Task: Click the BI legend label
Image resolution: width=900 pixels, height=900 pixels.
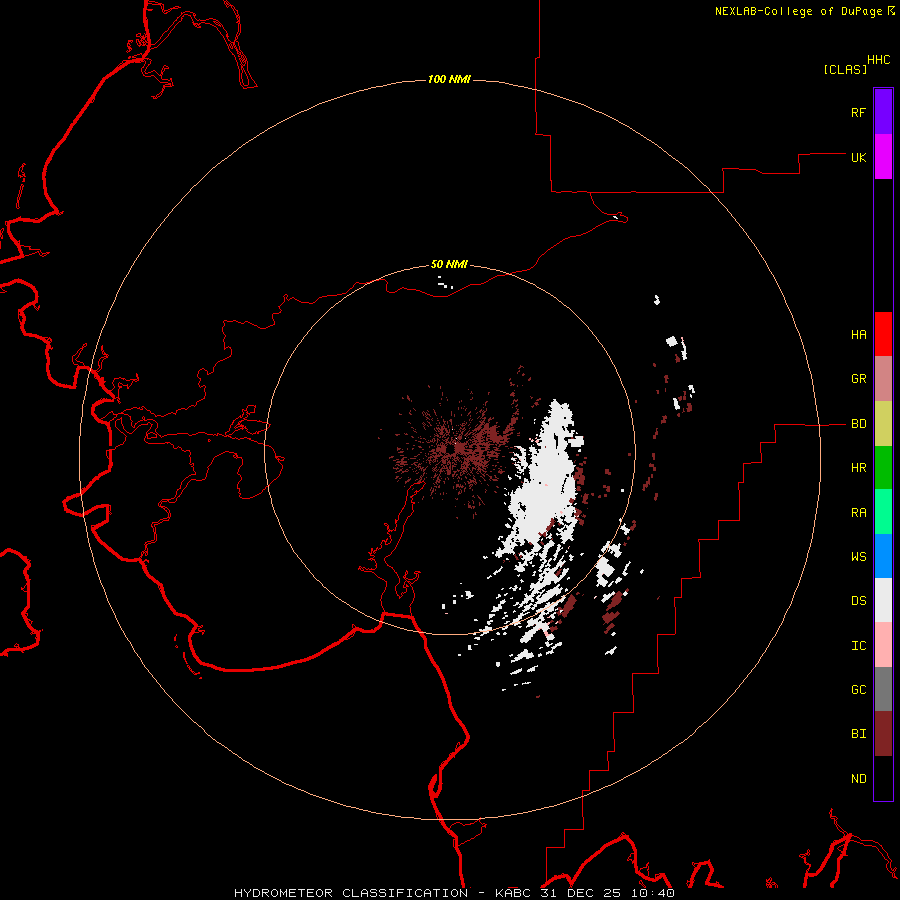Action: tap(858, 734)
